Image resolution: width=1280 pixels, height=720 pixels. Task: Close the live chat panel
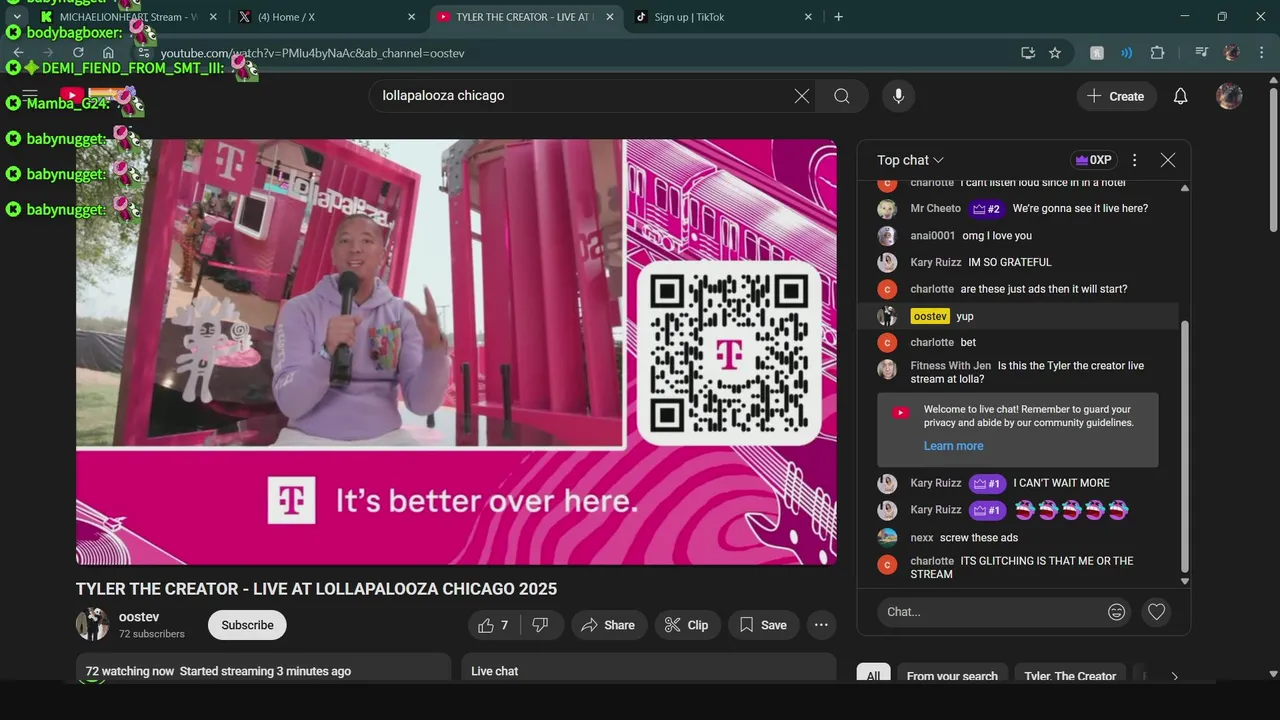1167,160
